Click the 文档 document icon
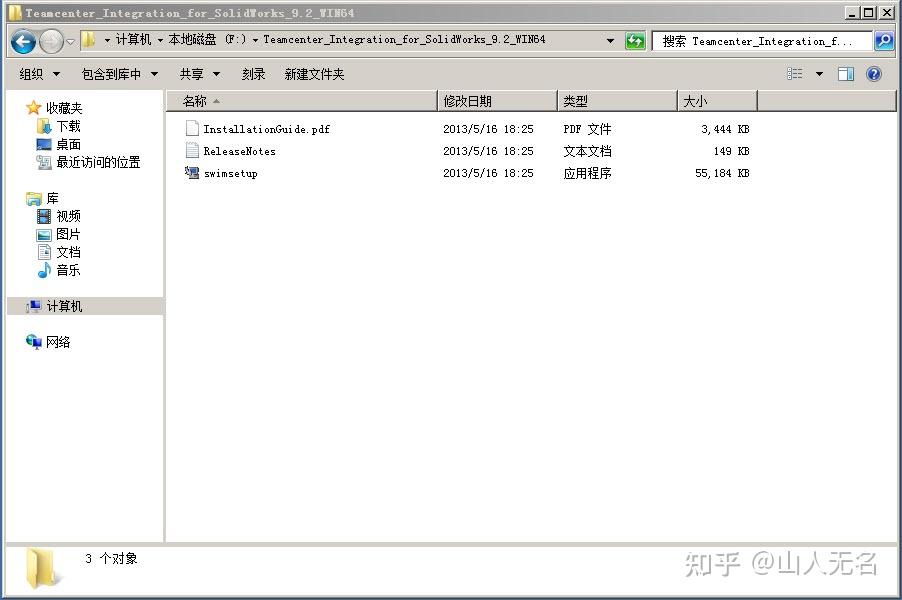The image size is (902, 600). (44, 252)
